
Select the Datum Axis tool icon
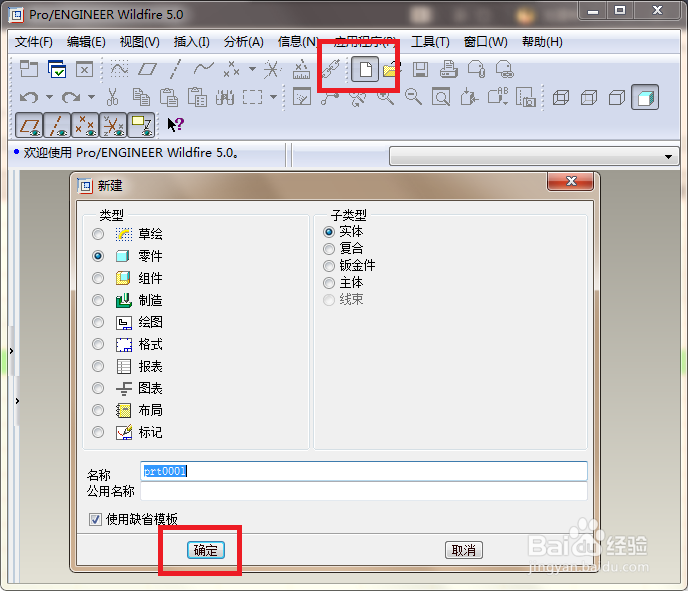point(176,69)
